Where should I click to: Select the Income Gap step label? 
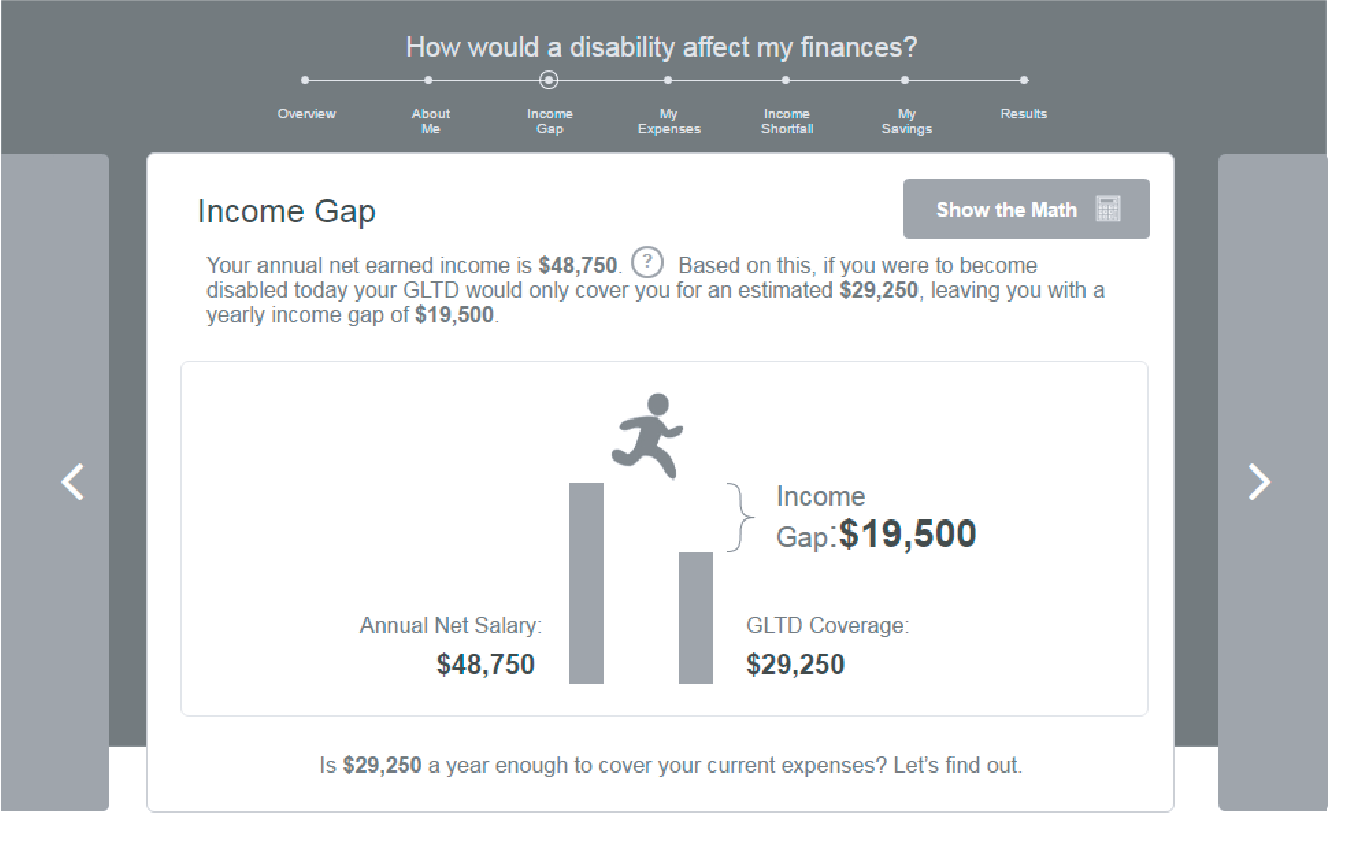(x=549, y=121)
